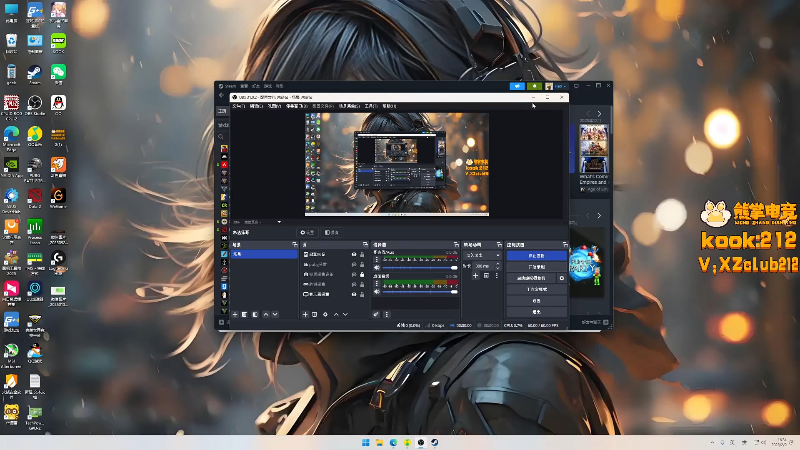800x450 pixels.
Task: Open options dots for lower audio channel
Action: click(377, 284)
